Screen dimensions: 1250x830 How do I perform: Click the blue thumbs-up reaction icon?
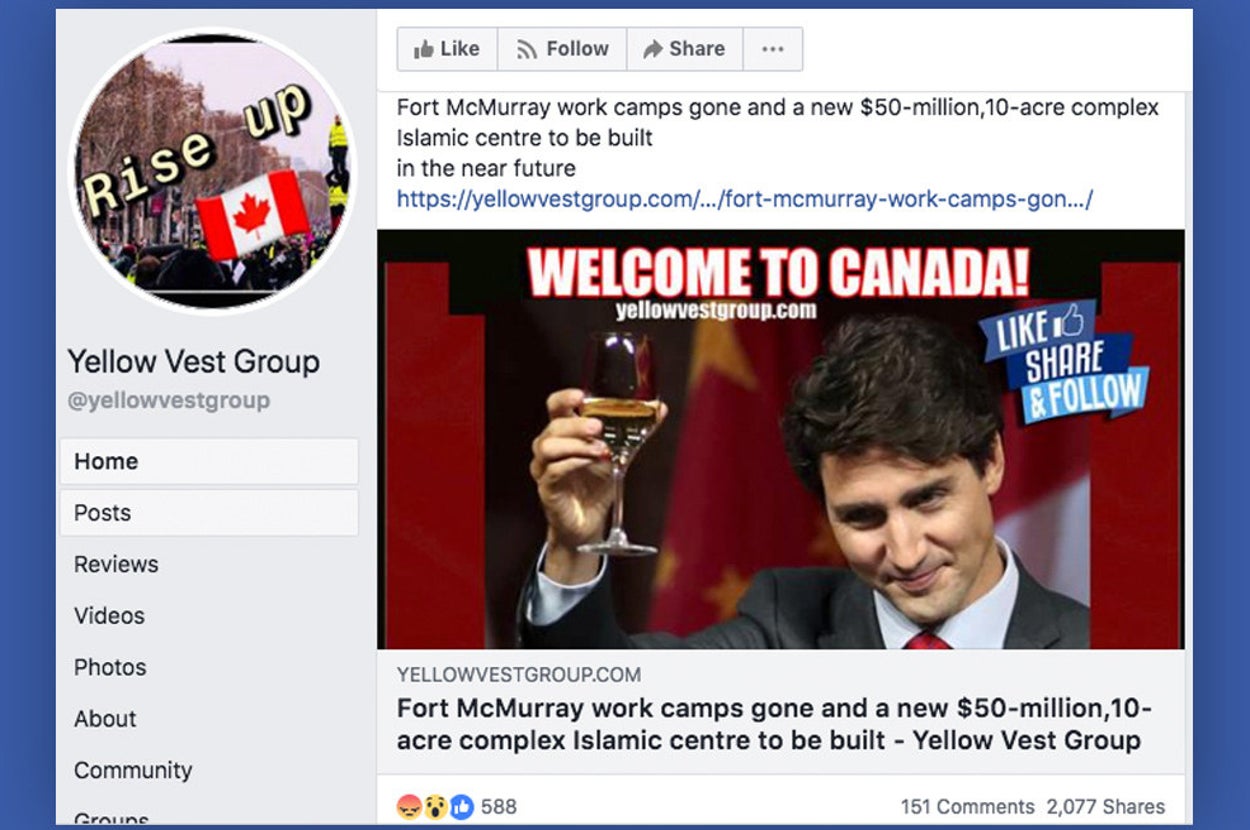point(461,807)
